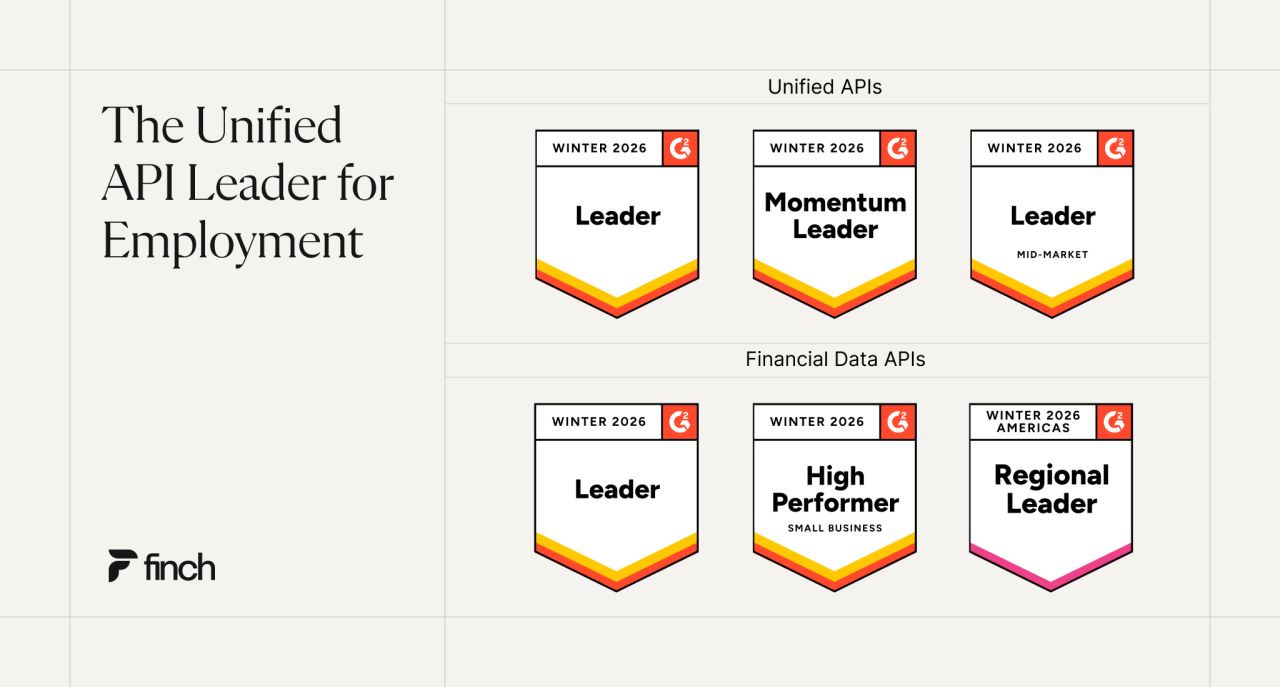Select the Regional Leader Americas badge
Screen dimensions: 1280x687
[x=1052, y=497]
